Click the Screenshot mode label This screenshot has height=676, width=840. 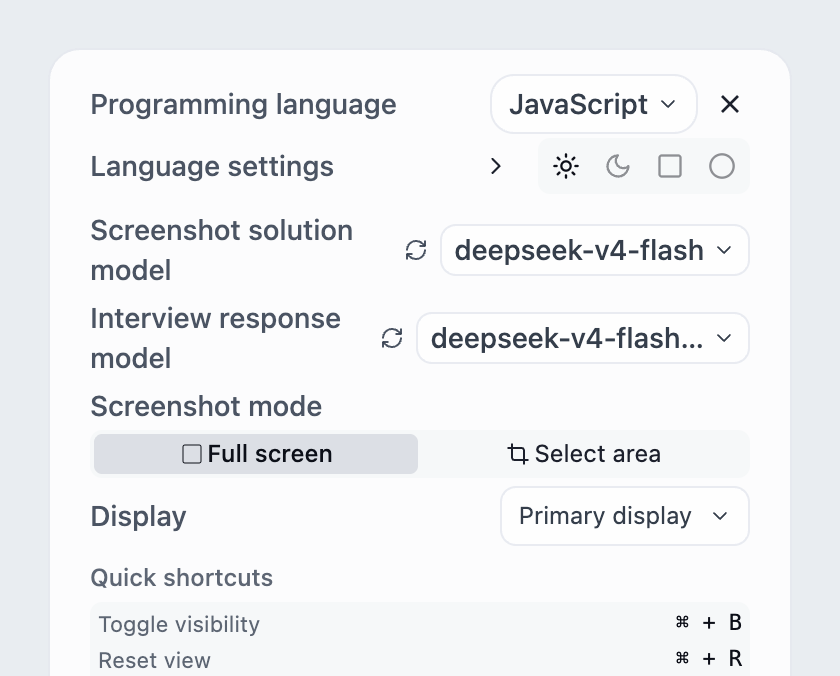[x=206, y=406]
